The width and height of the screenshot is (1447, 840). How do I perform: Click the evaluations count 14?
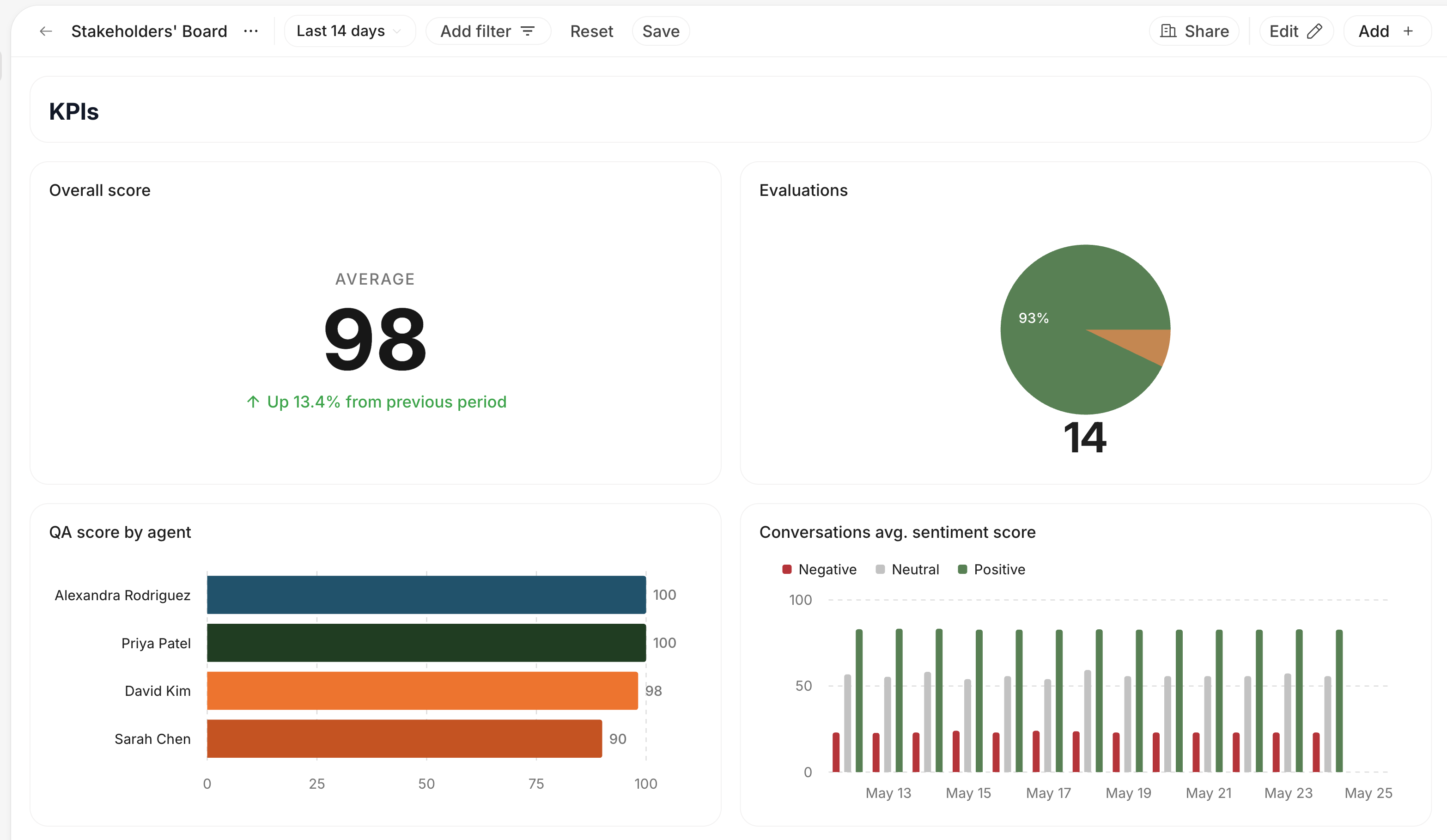pyautogui.click(x=1085, y=438)
